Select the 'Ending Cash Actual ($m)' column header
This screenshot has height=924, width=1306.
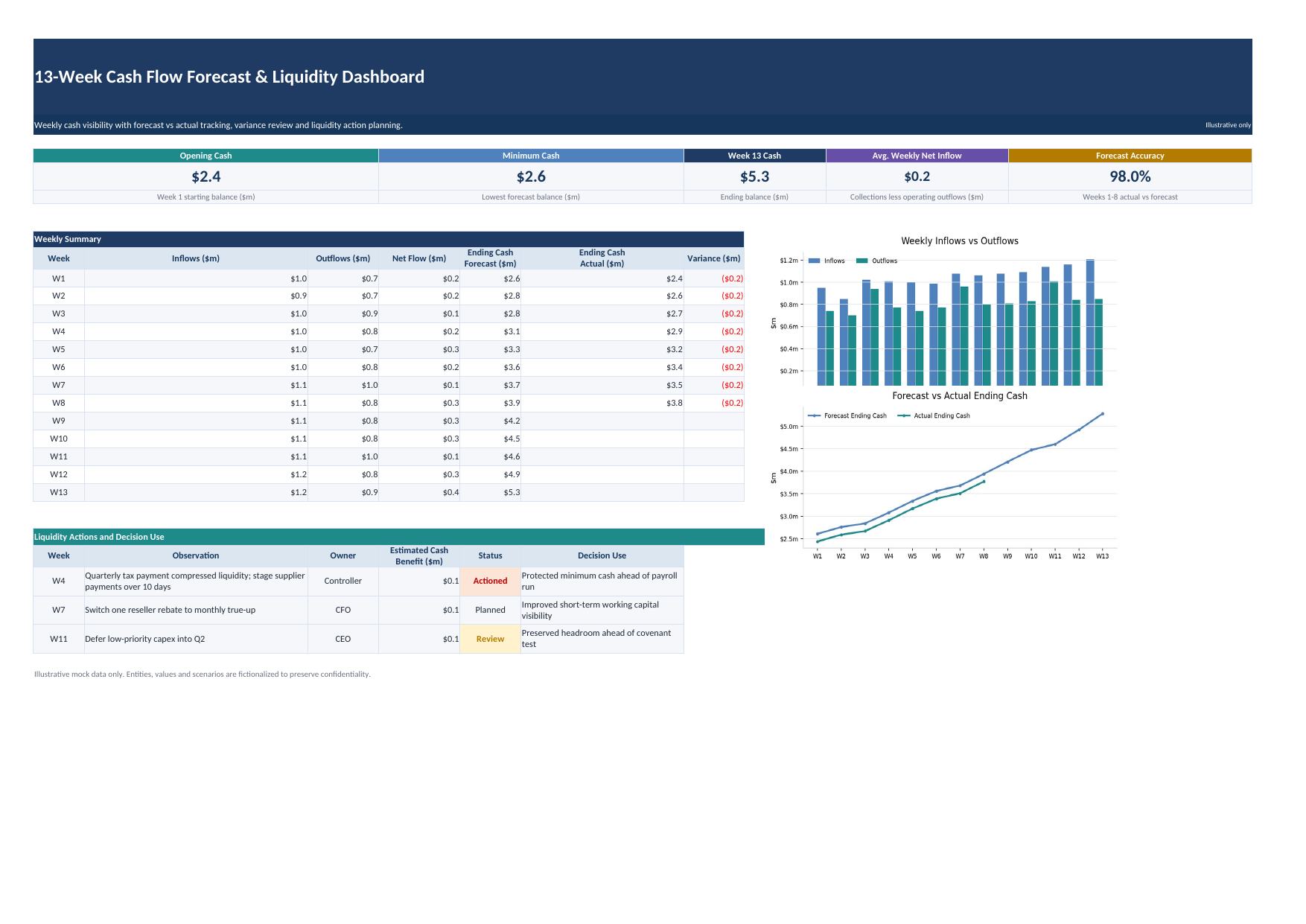tap(602, 258)
